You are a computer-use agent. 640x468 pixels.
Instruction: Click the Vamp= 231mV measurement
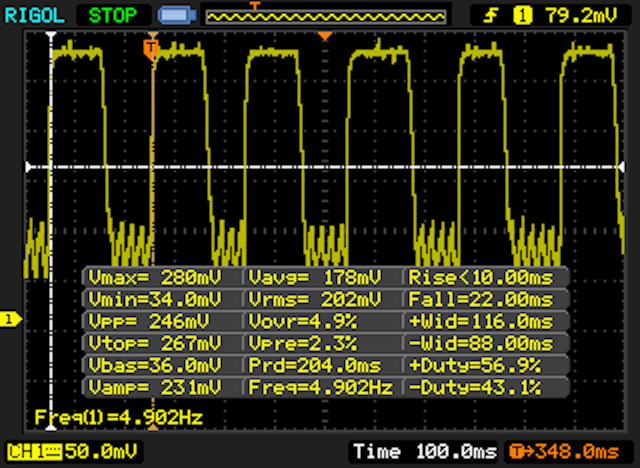tap(155, 387)
